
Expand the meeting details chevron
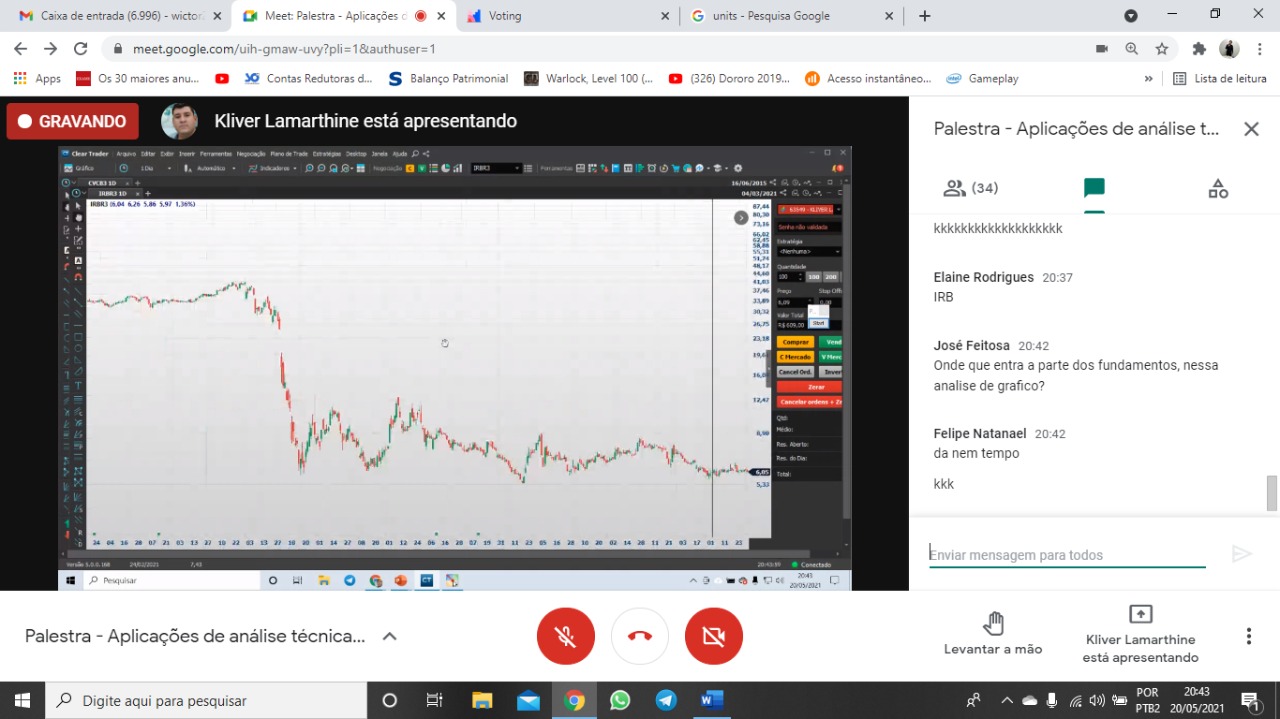click(x=390, y=636)
